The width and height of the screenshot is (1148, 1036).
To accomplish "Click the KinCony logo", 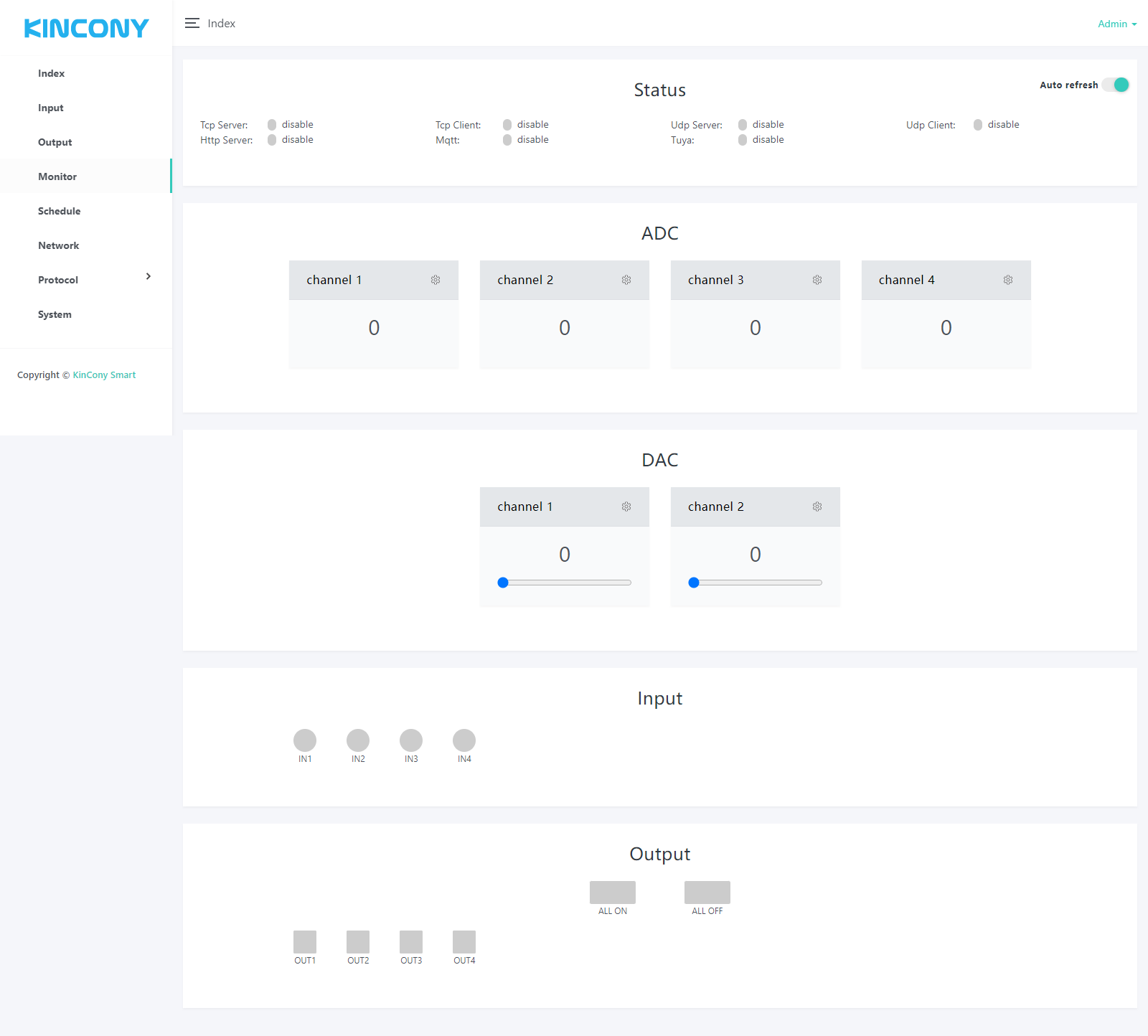I will [86, 29].
